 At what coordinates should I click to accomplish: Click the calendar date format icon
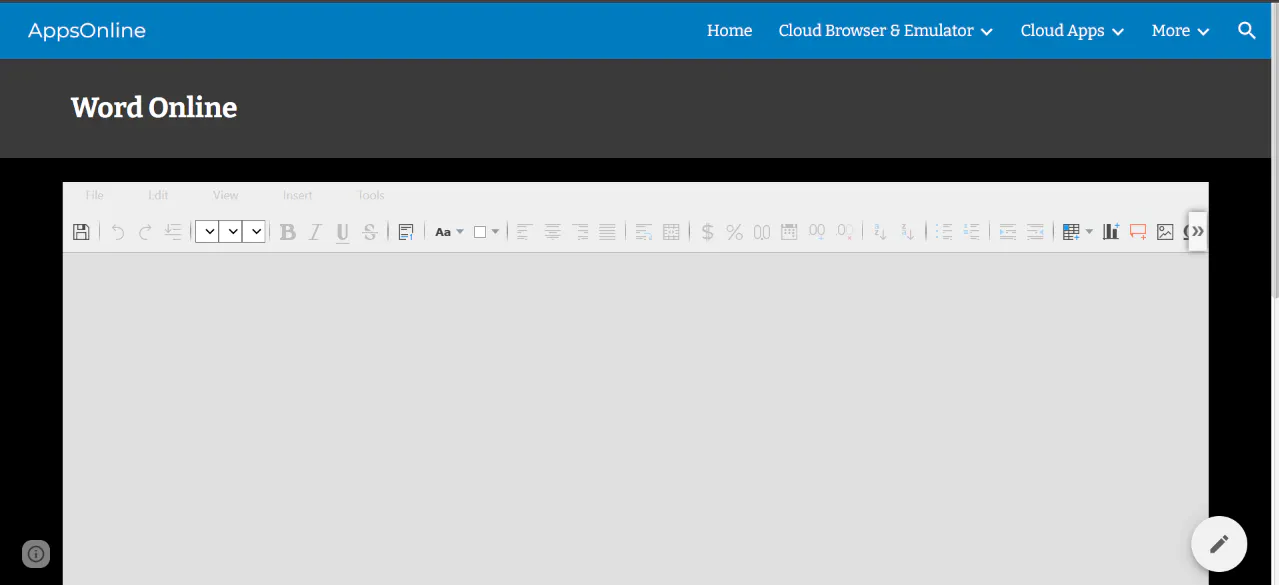(x=789, y=232)
